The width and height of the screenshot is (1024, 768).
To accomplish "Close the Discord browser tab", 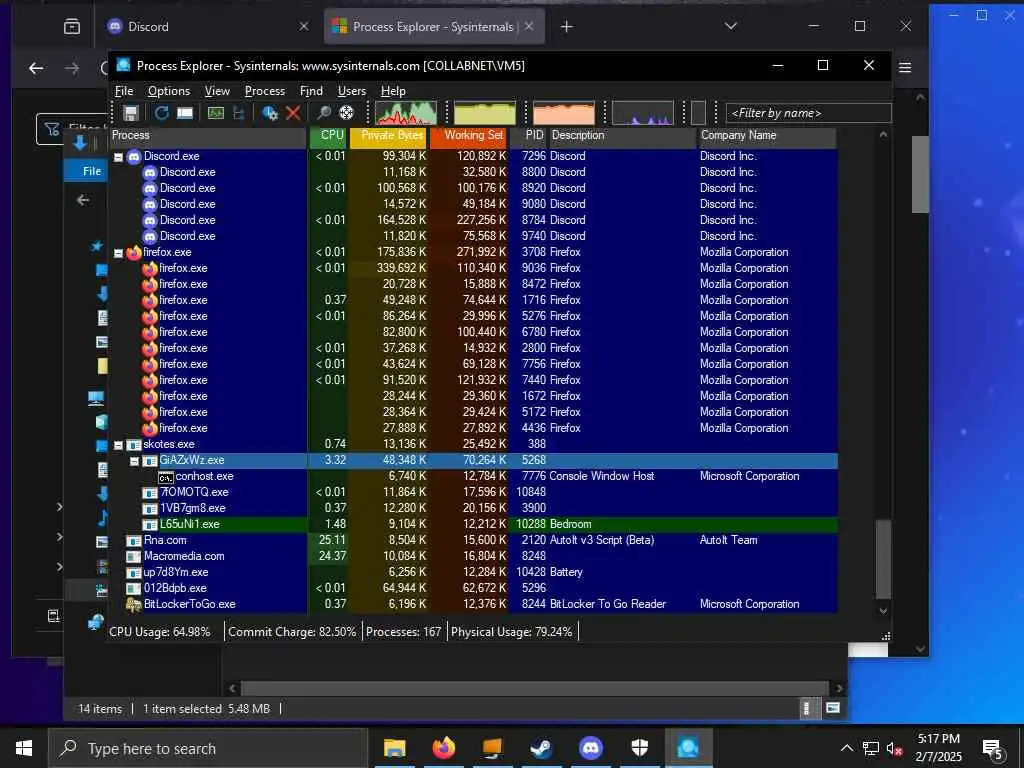I will tap(304, 27).
